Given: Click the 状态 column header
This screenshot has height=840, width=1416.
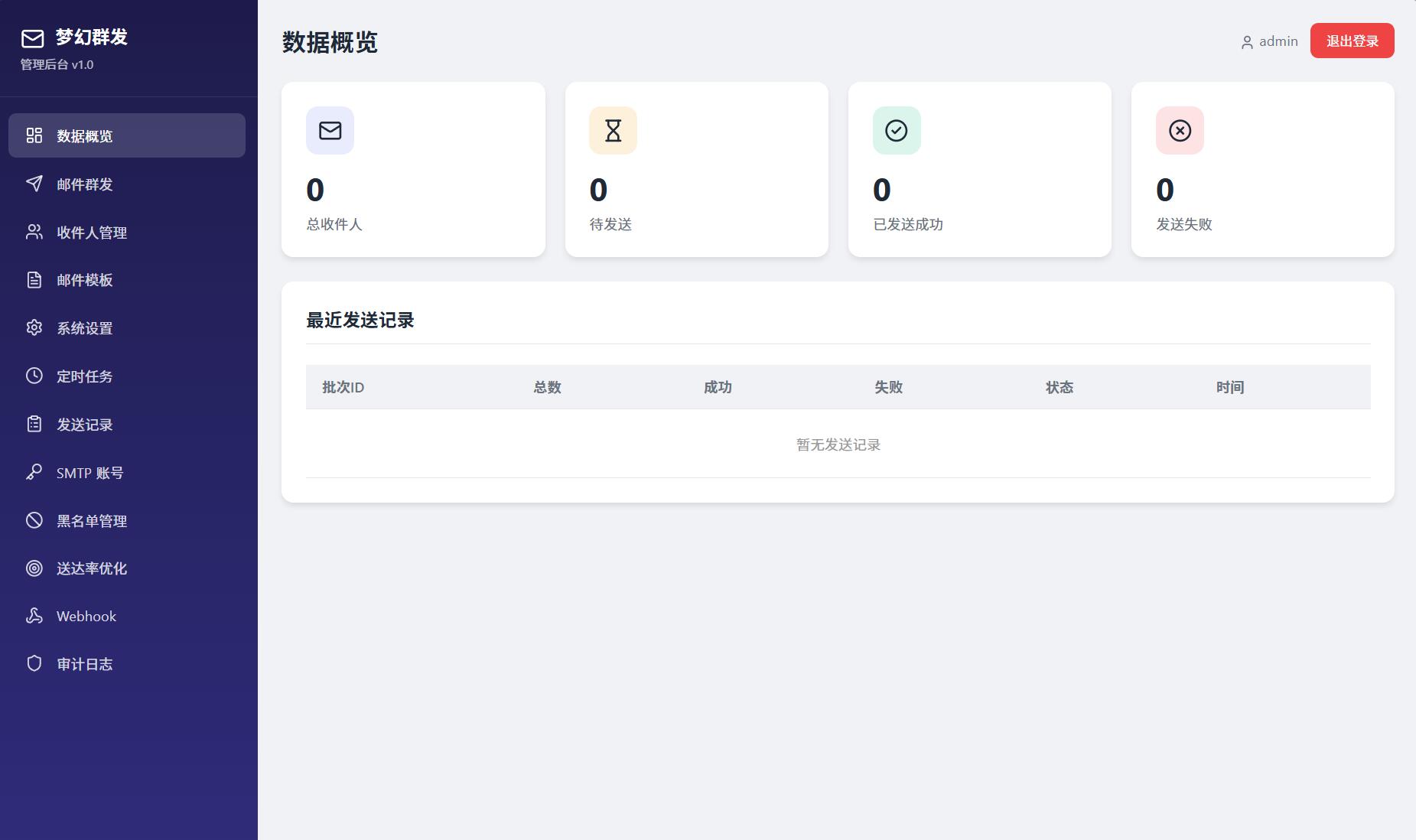Looking at the screenshot, I should [1060, 387].
